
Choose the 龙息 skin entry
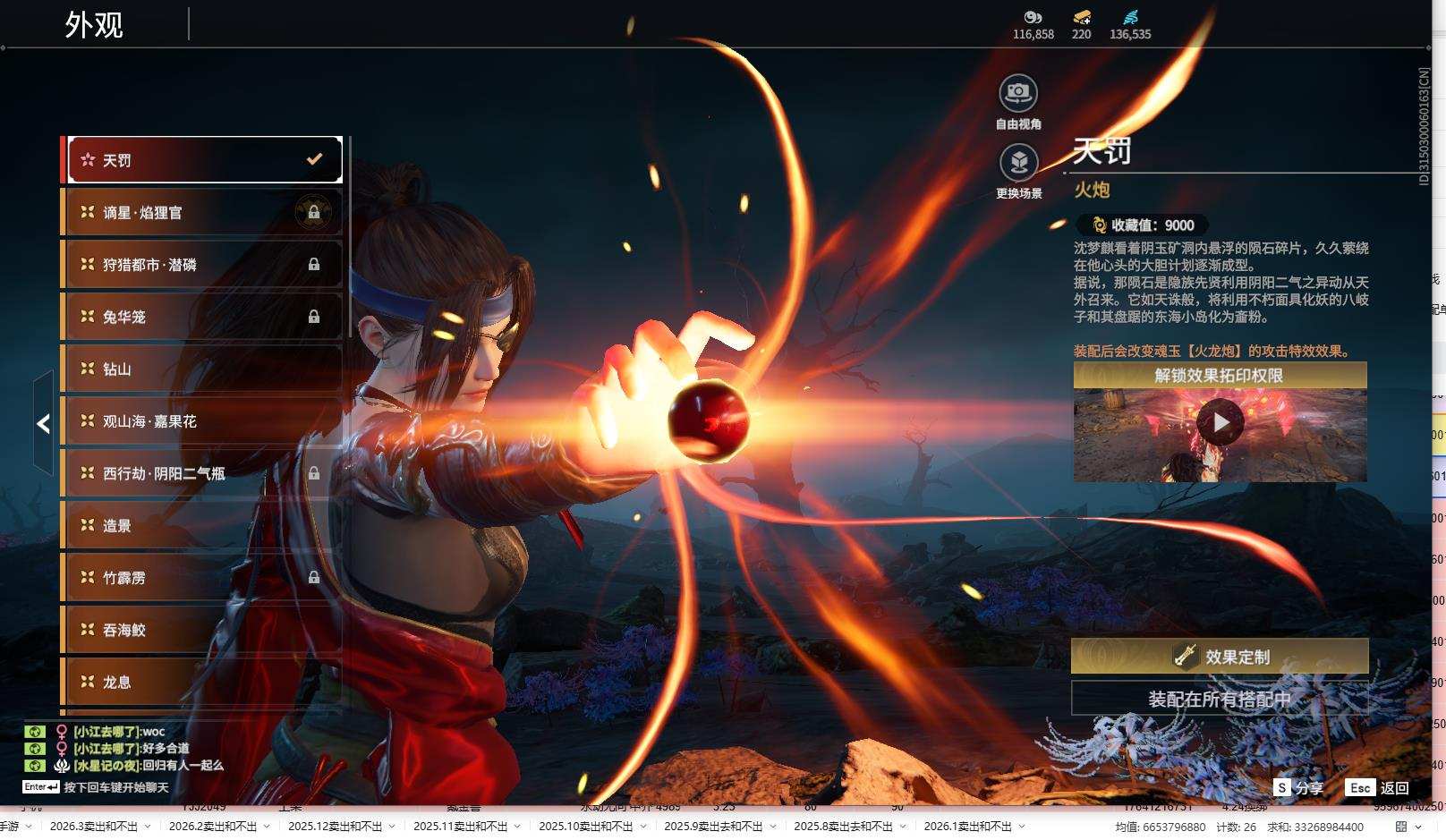pos(203,682)
